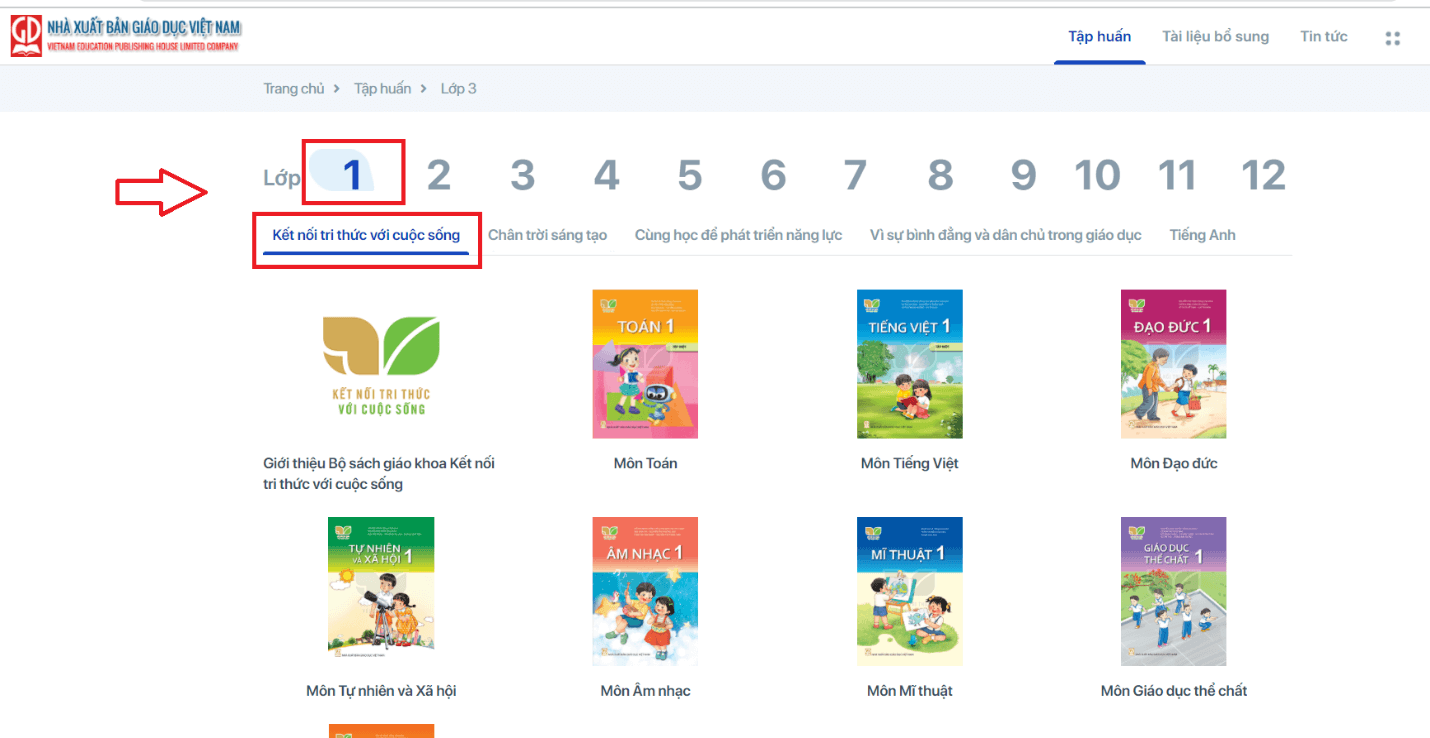Select grade 10
The image size is (1430, 738).
(x=1097, y=176)
